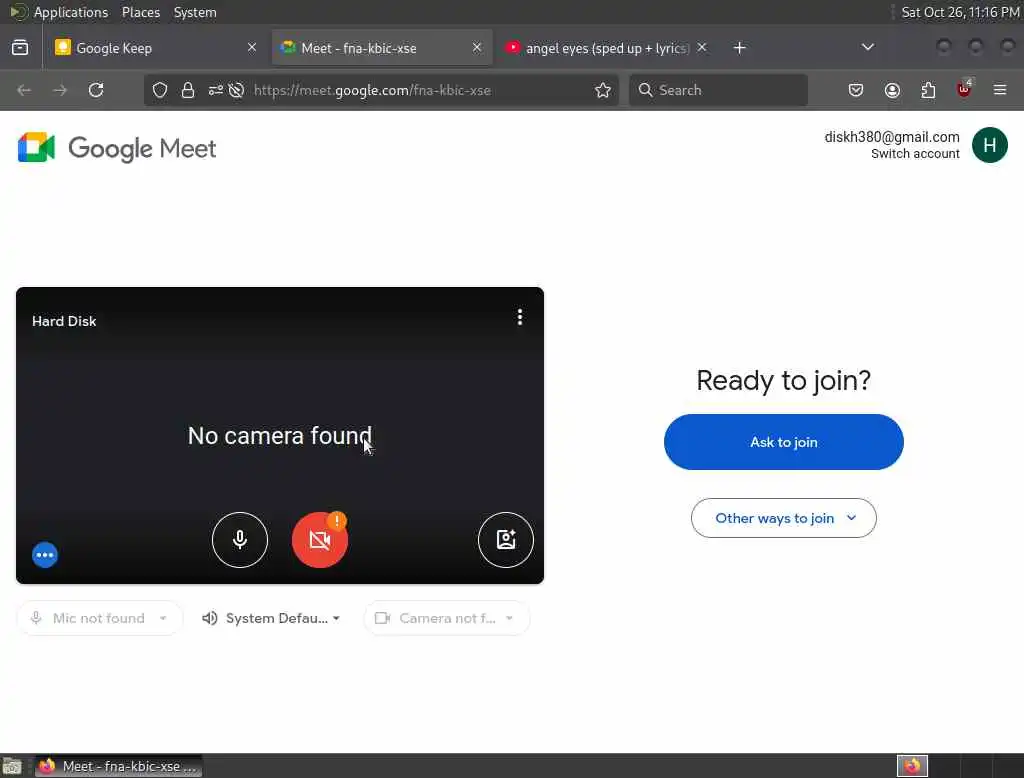Open the Camera not found dropdown
This screenshot has width=1024, height=778.
point(447,618)
